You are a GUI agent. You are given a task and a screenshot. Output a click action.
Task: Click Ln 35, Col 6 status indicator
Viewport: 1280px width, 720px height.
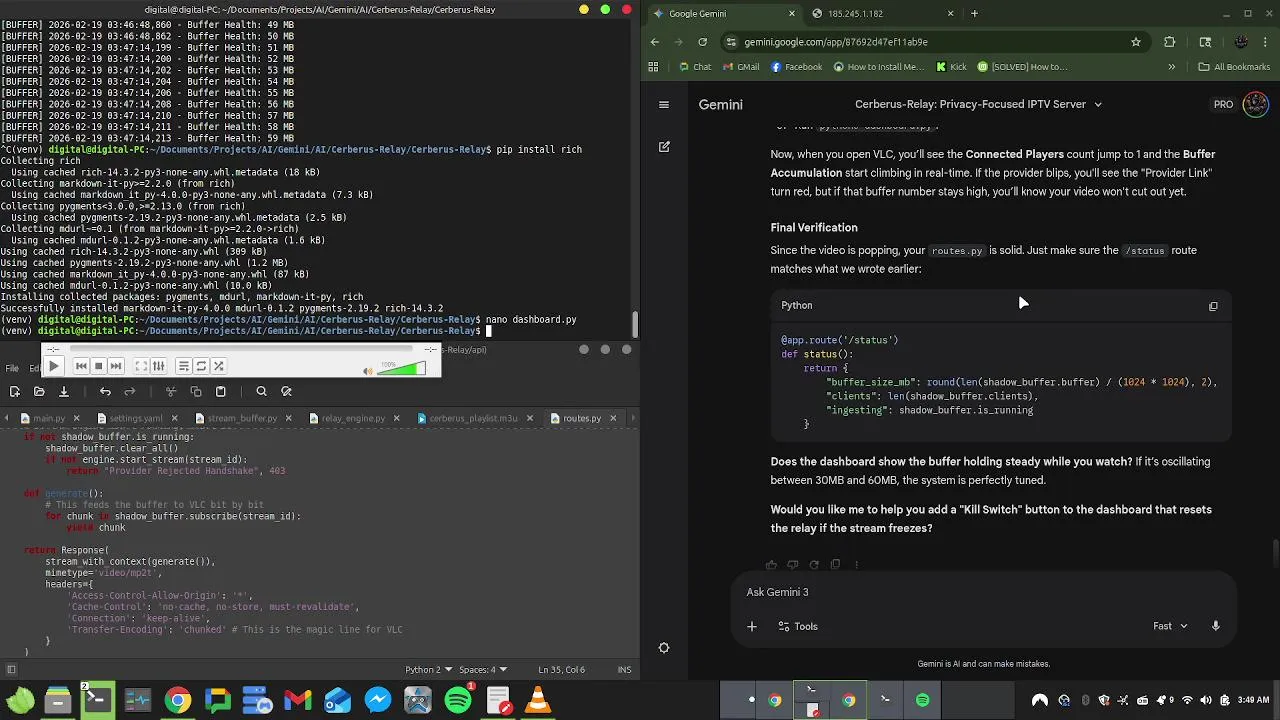[561, 670]
